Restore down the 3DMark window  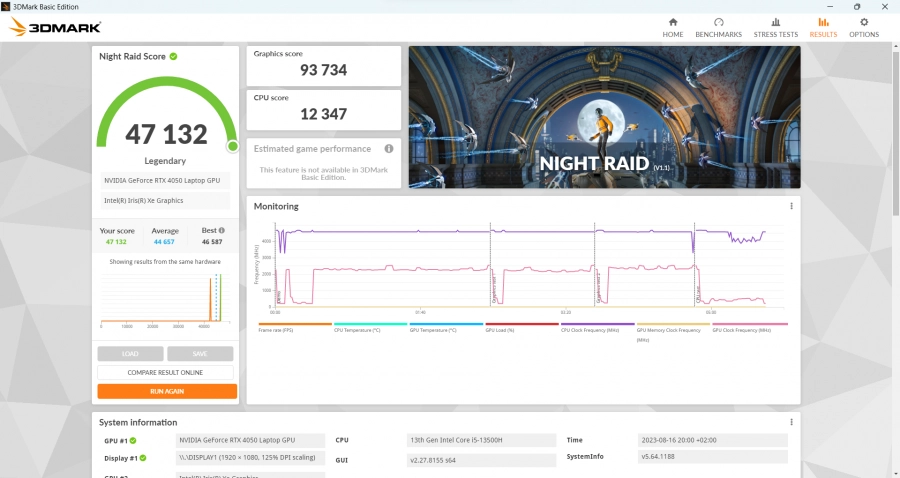(x=857, y=6)
